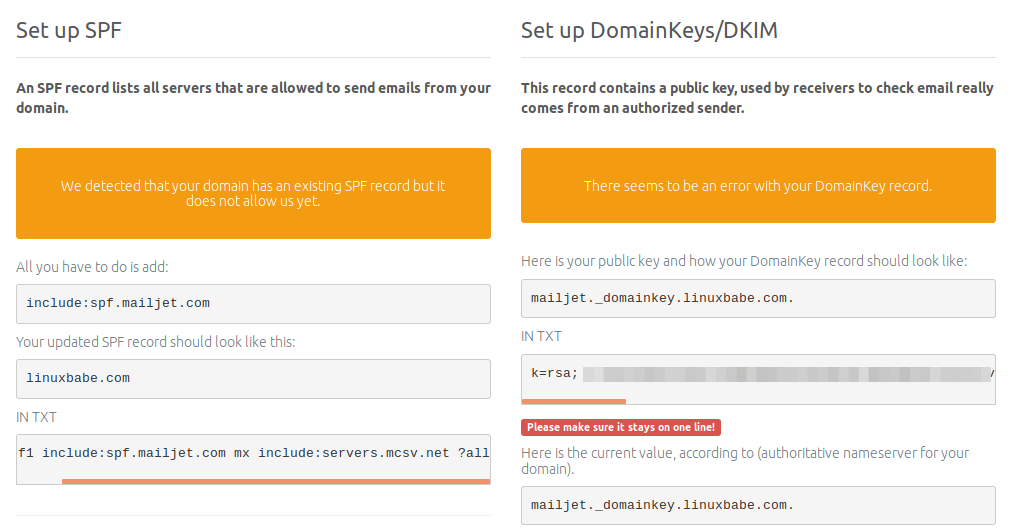Click the red 'Please make sure it stays on one line!' badge

620,427
